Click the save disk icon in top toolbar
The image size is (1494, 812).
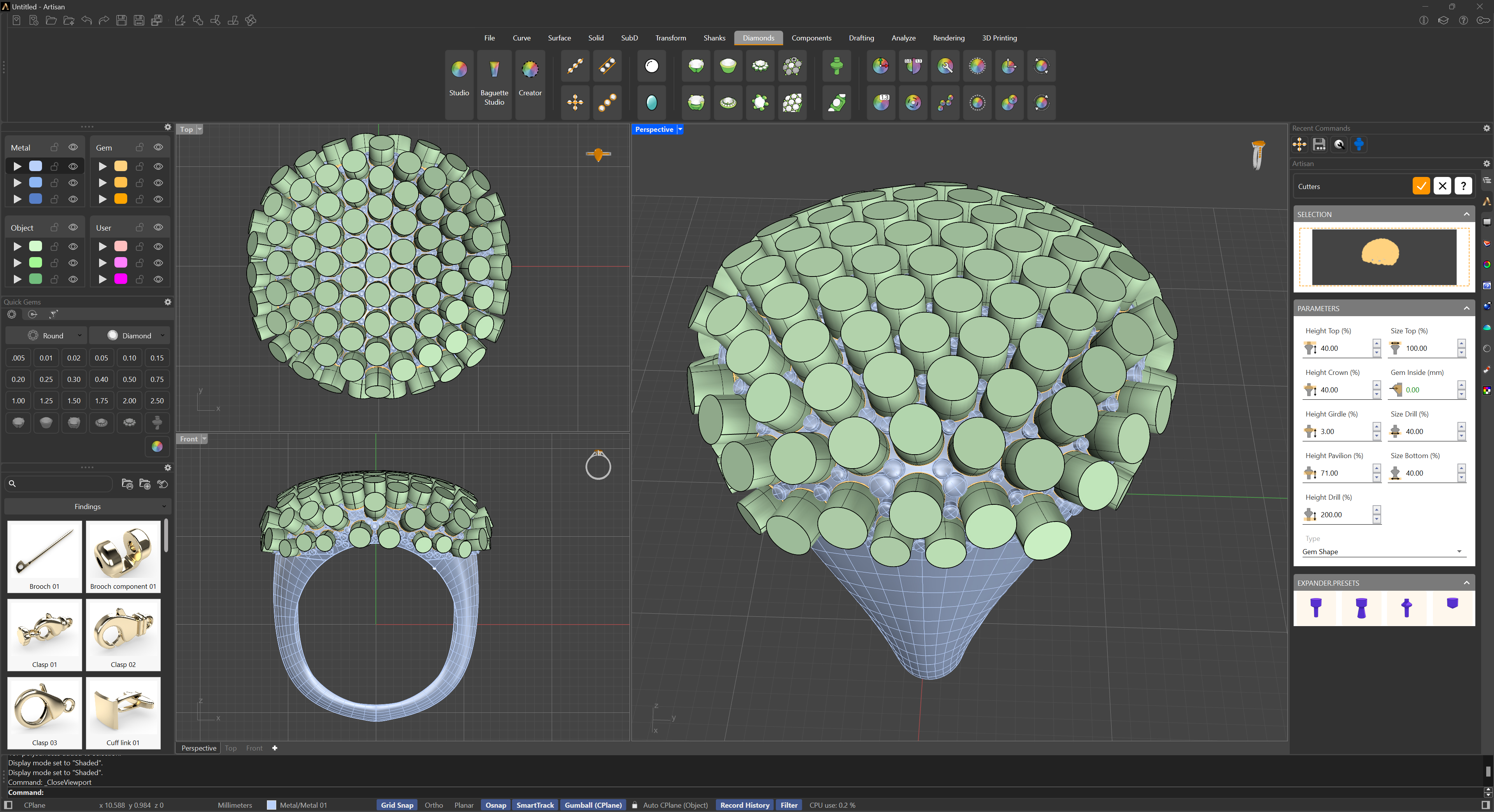tap(121, 20)
